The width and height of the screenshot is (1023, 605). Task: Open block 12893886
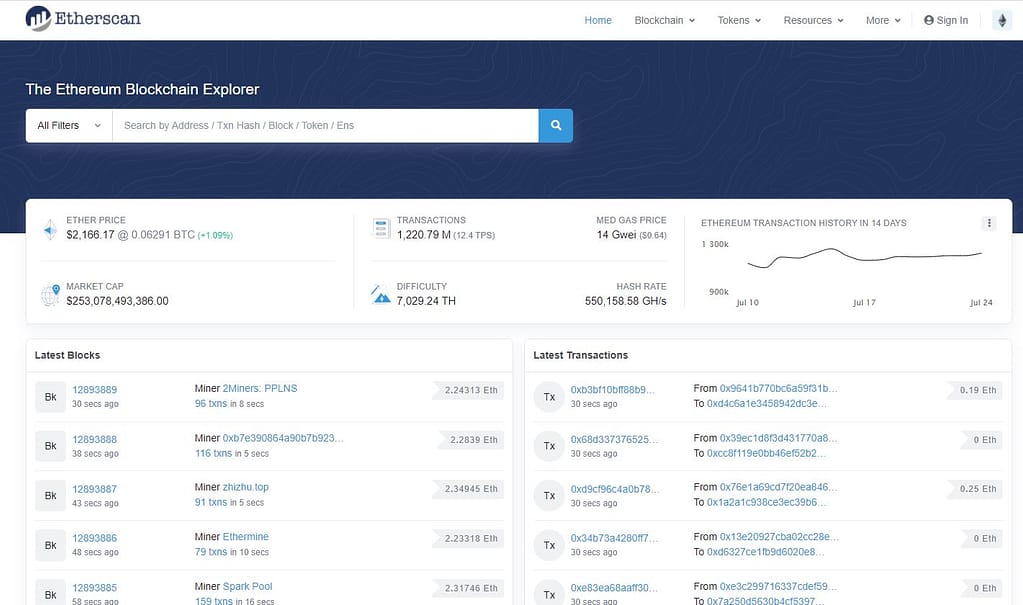pyautogui.click(x=95, y=538)
